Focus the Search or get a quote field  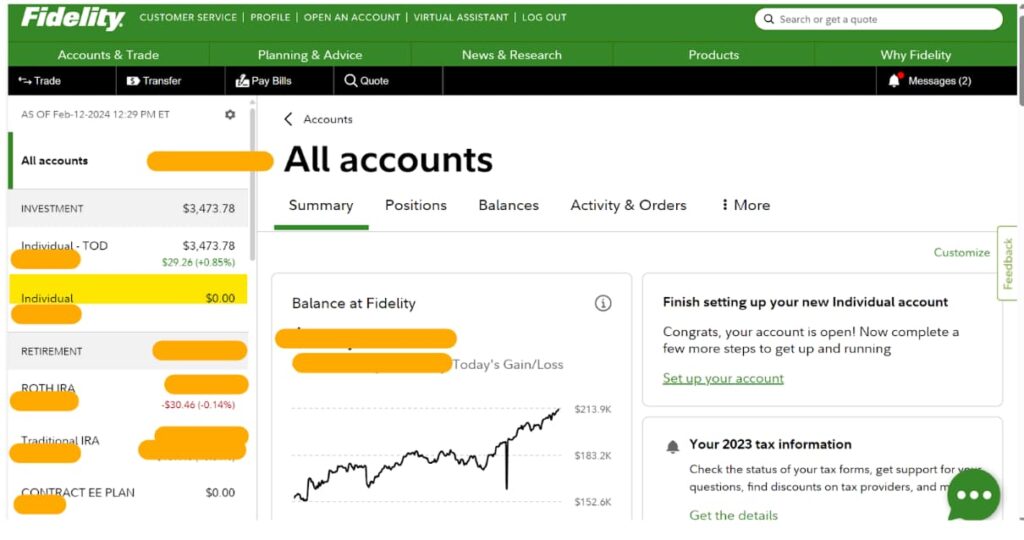[x=878, y=19]
